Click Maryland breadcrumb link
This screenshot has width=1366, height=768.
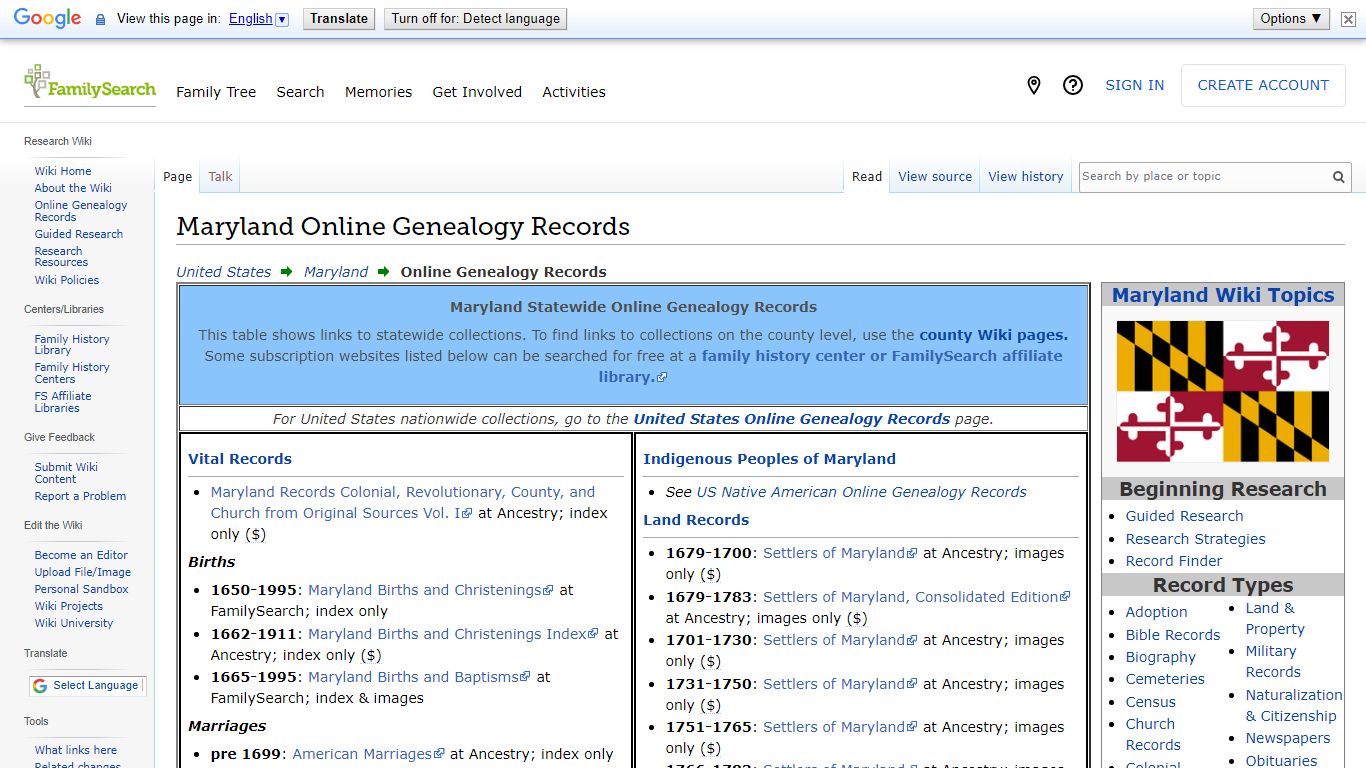336,272
